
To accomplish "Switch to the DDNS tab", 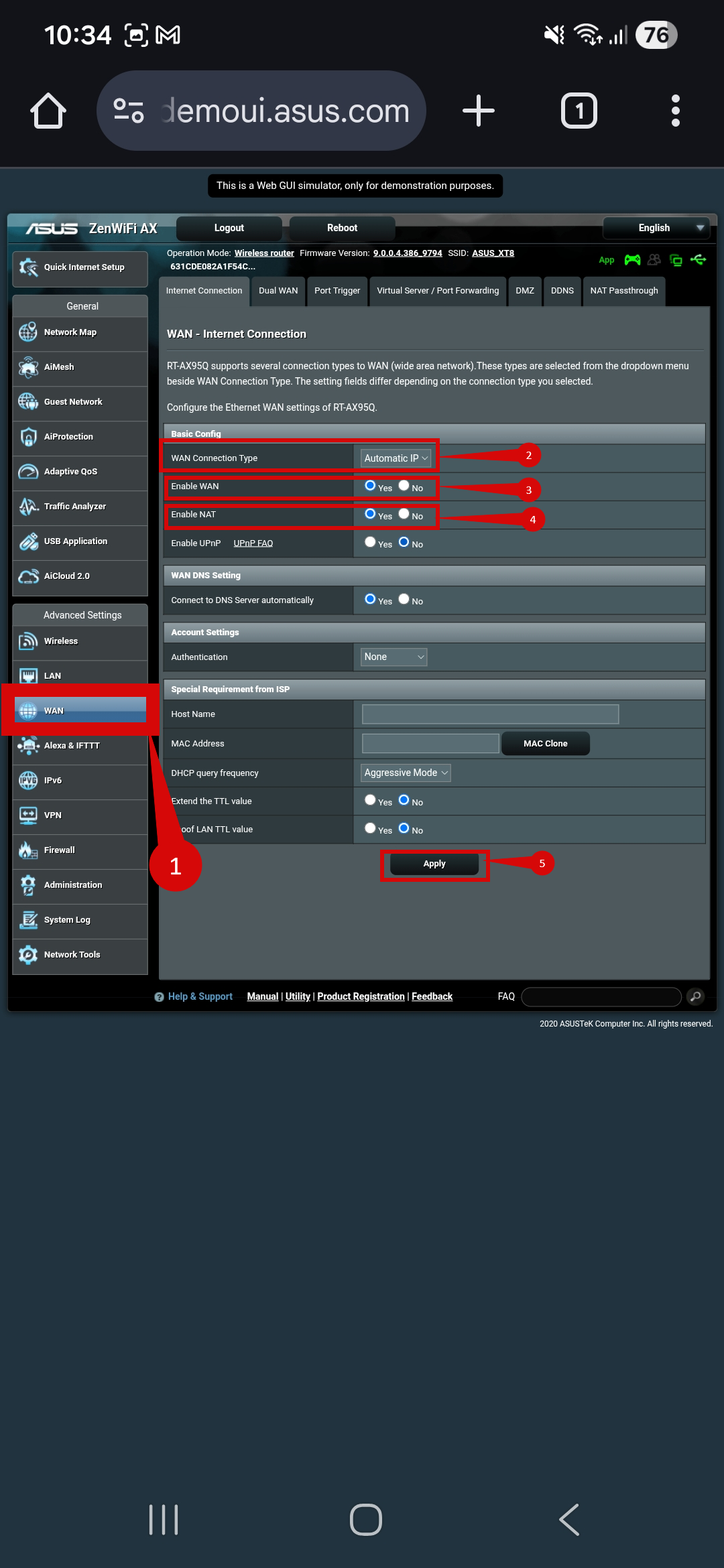I will tap(562, 291).
